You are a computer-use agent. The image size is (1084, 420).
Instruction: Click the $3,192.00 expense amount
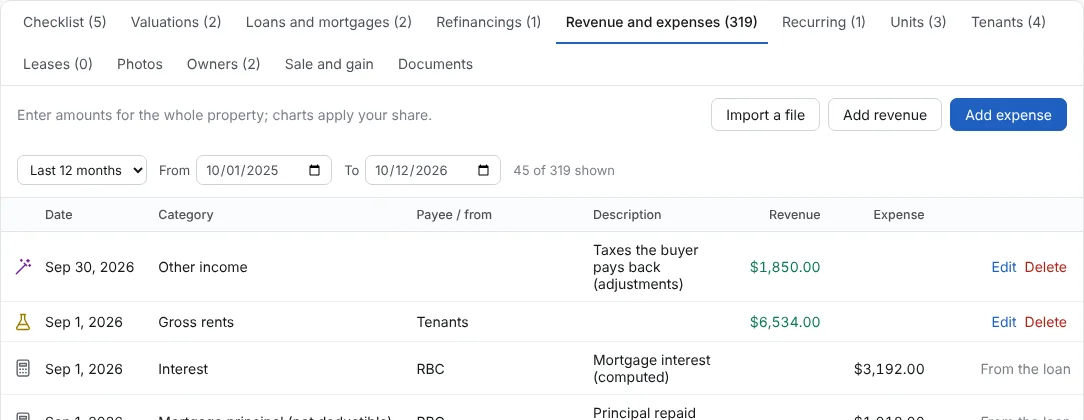pos(889,369)
